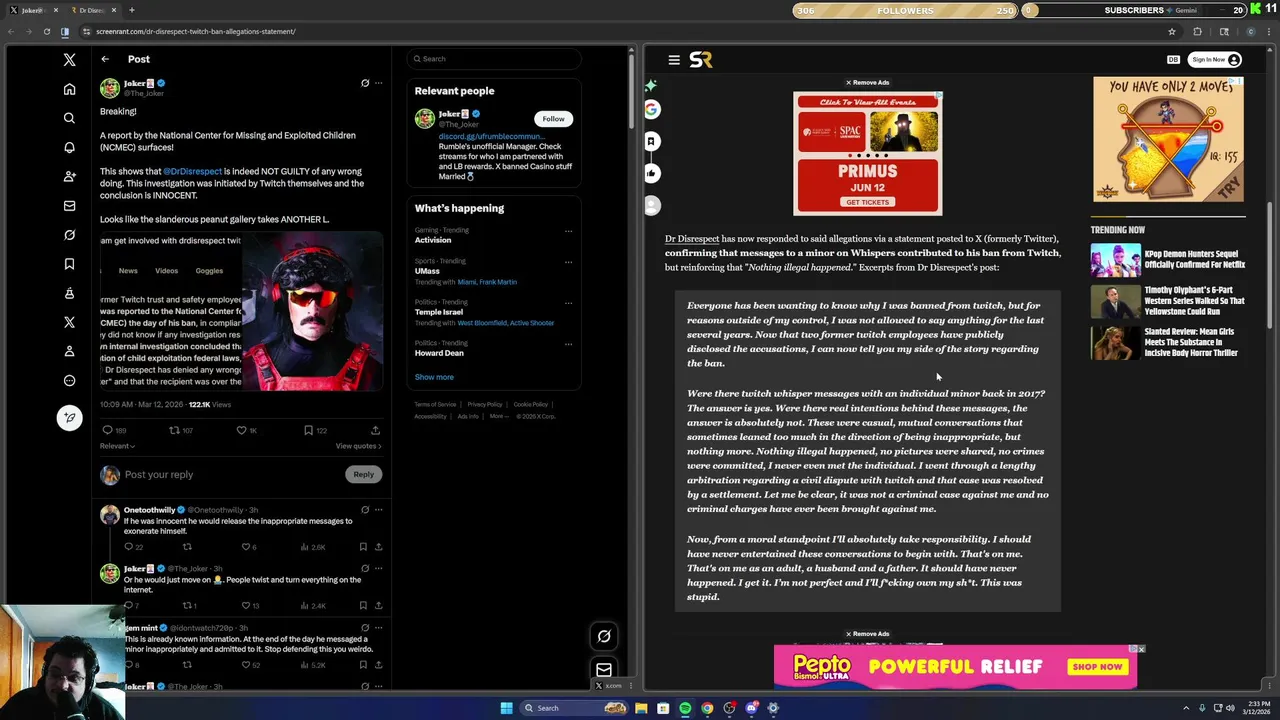Open ScreenRant hamburger menu
The height and width of the screenshot is (720, 1280).
674,60
